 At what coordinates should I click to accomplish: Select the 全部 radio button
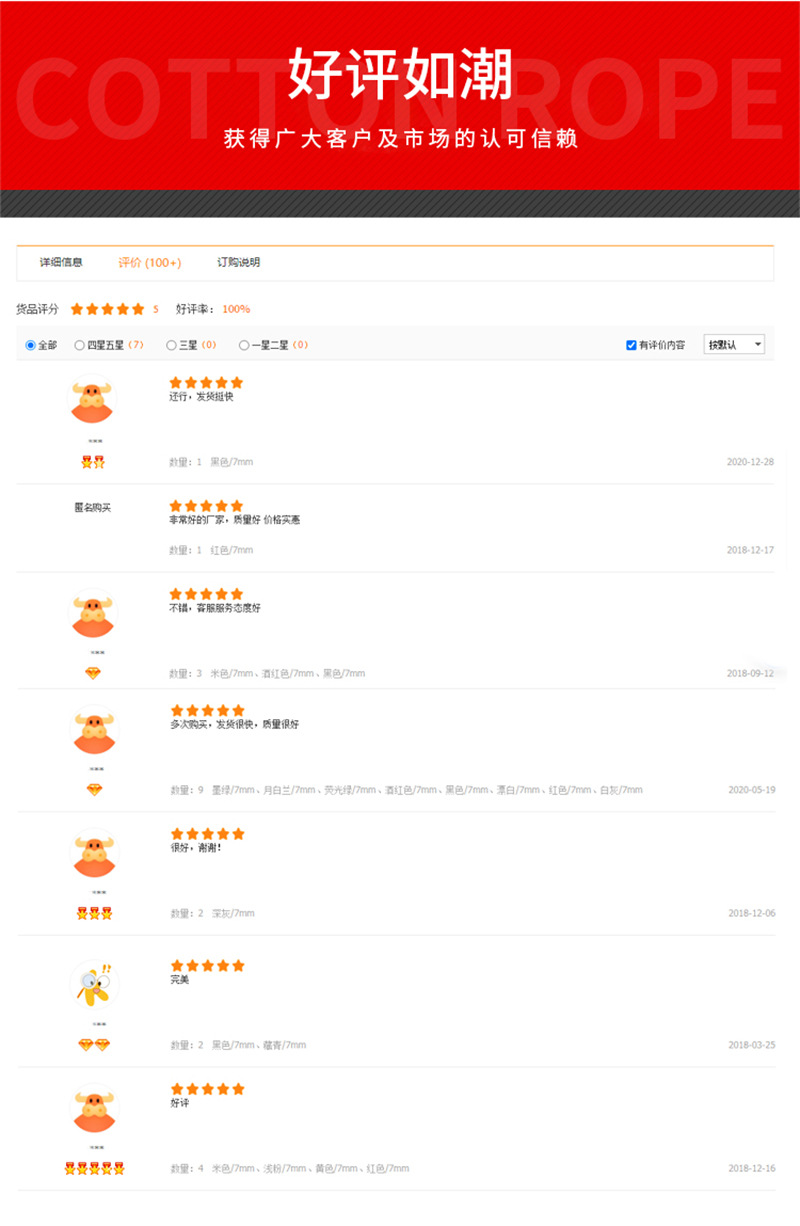(30, 345)
